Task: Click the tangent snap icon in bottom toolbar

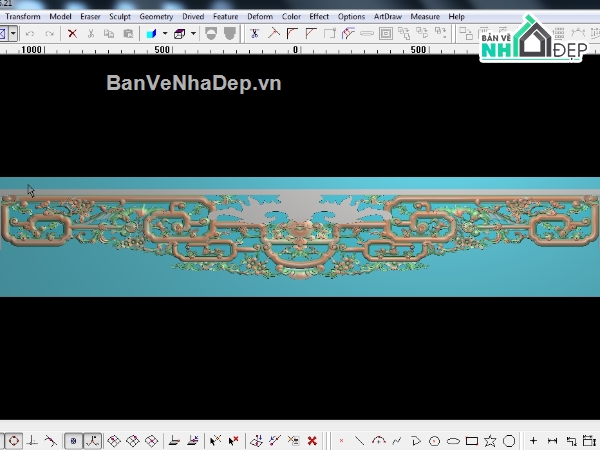Action: (x=51, y=441)
